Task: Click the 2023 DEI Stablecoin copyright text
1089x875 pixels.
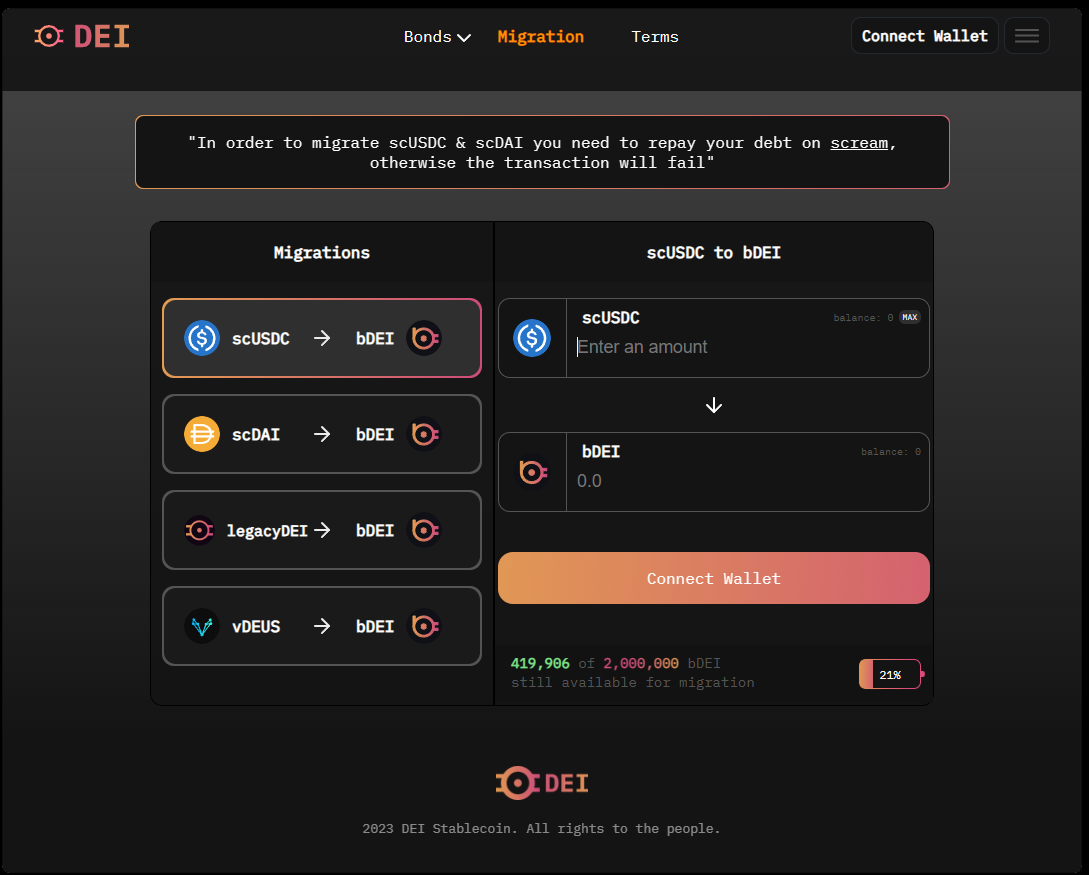Action: point(541,828)
